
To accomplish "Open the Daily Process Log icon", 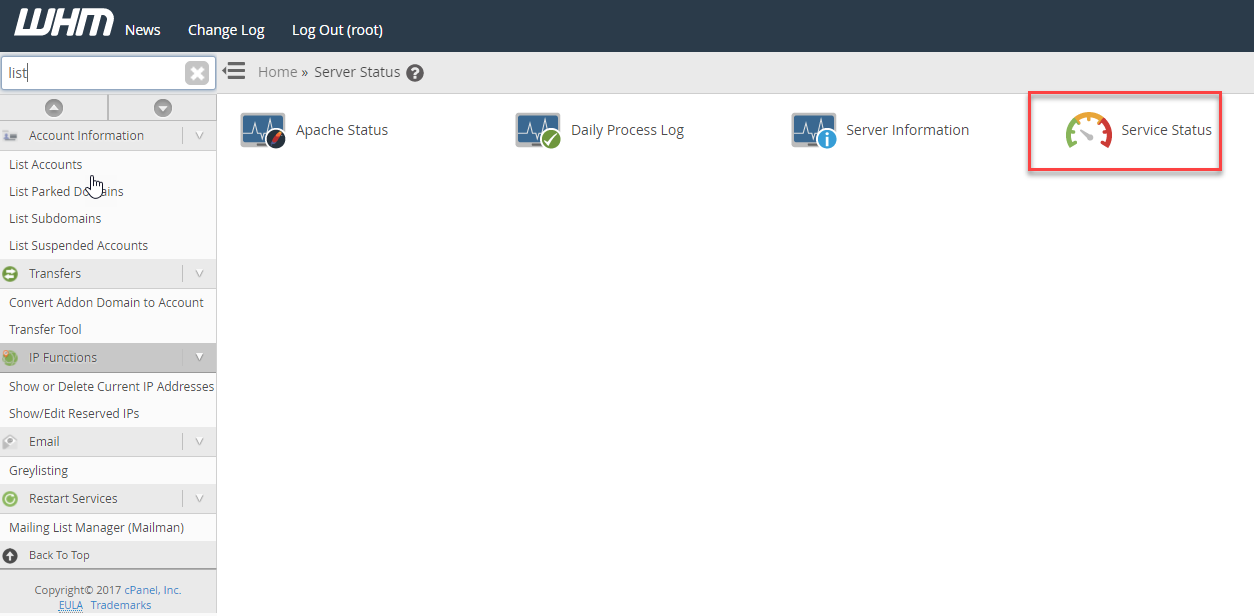I will (538, 131).
